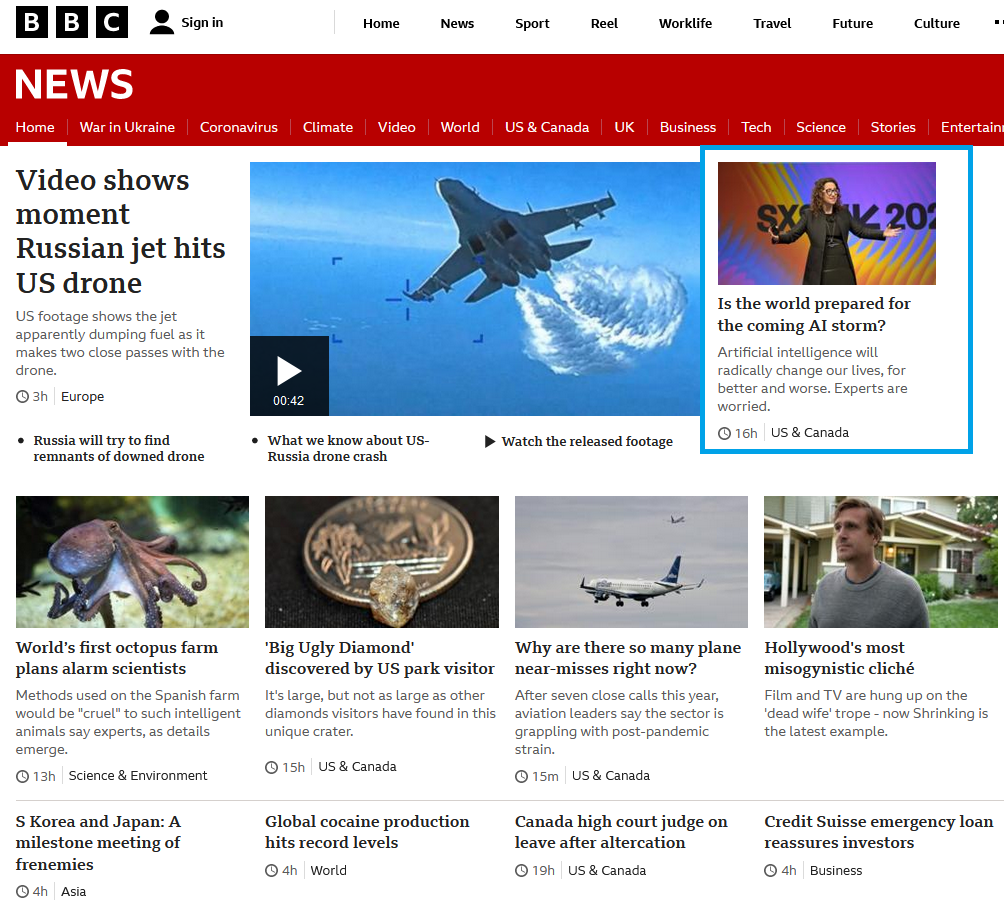The width and height of the screenshot is (1004, 902).
Task: Click the Europe tag under drone story
Action: pyautogui.click(x=83, y=396)
